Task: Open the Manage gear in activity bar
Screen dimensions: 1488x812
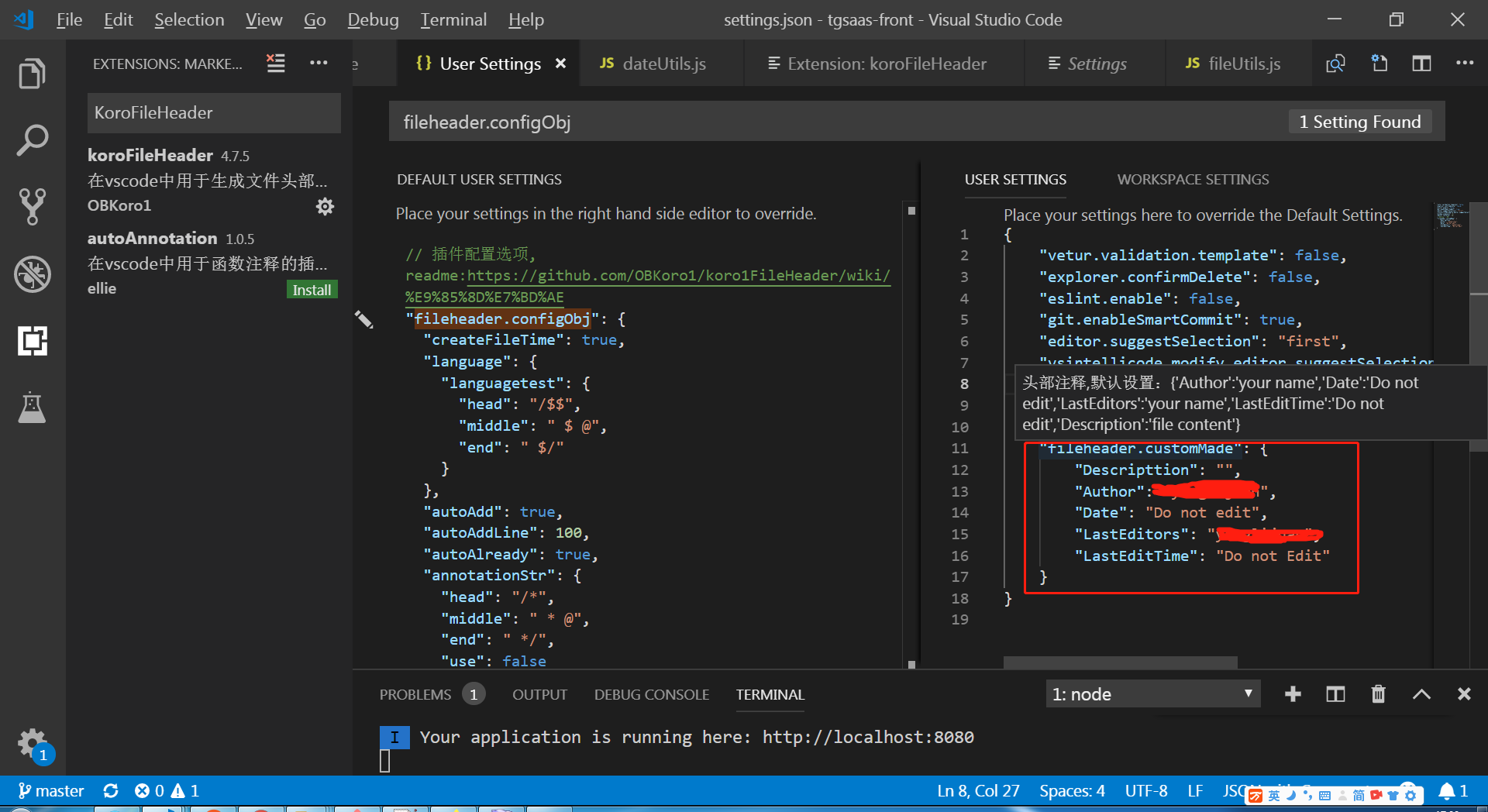Action: click(32, 744)
